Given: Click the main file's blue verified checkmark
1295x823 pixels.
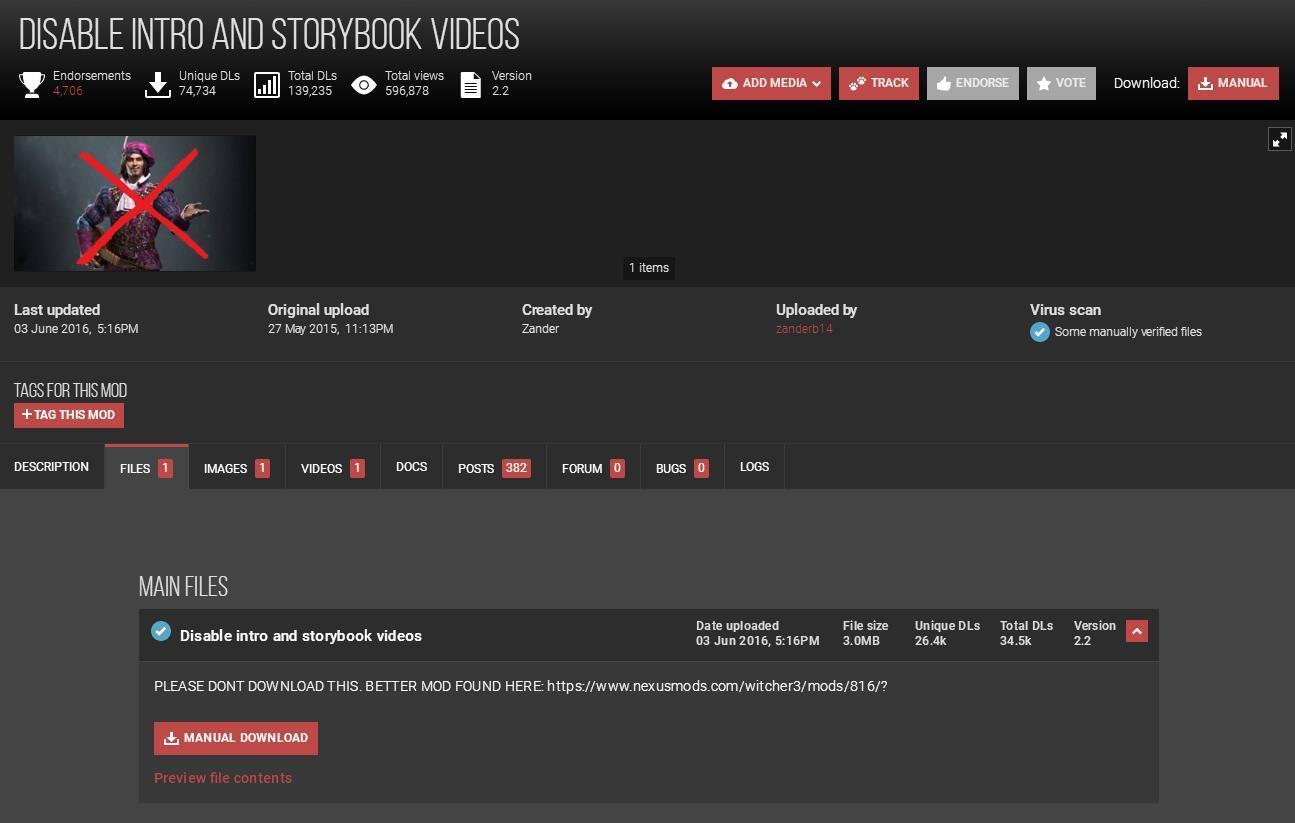Looking at the screenshot, I should 161,631.
